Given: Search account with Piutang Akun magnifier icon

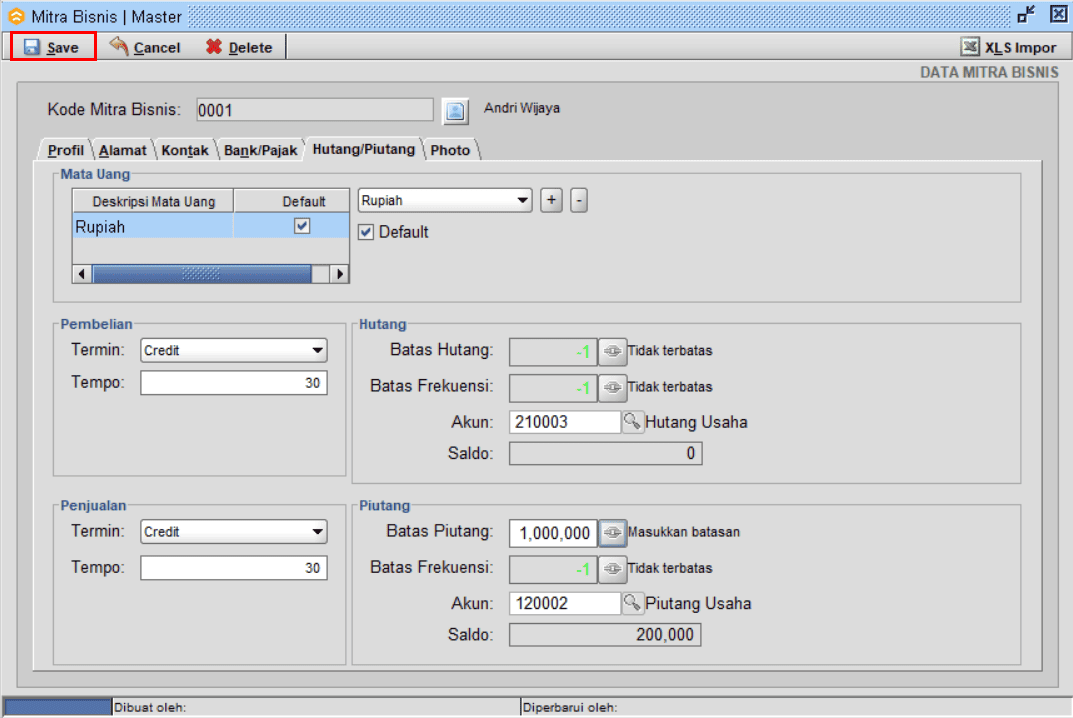Looking at the screenshot, I should click(x=632, y=603).
